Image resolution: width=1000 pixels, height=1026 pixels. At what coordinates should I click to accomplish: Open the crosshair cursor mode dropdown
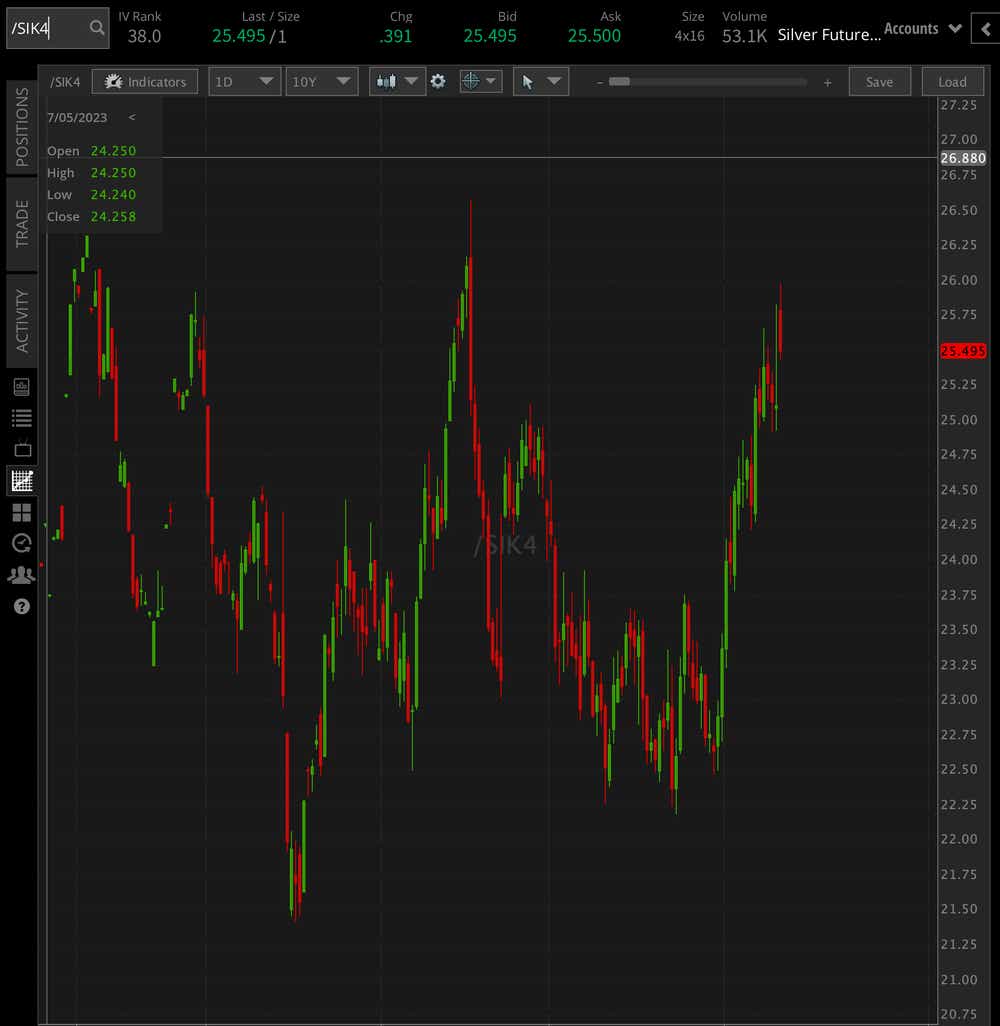tap(480, 82)
